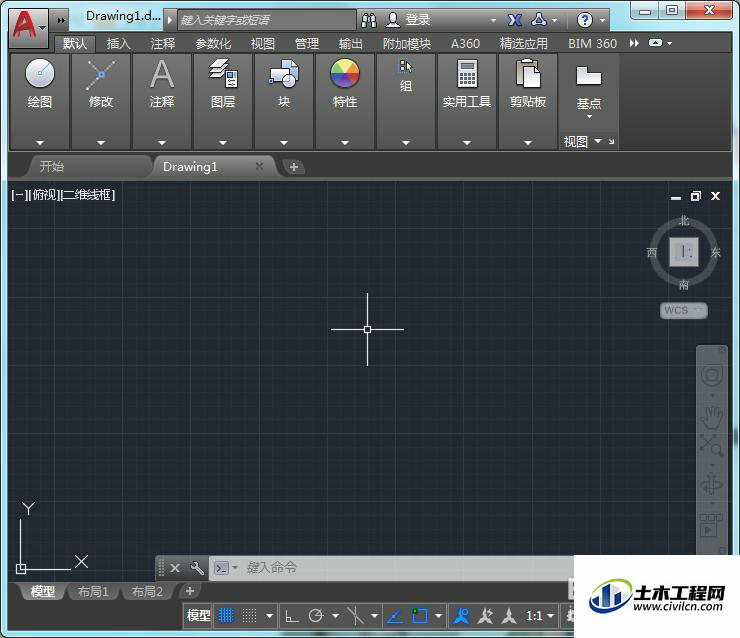The image size is (740, 638).
Task: Add a new layout with plus button
Action: (x=189, y=591)
